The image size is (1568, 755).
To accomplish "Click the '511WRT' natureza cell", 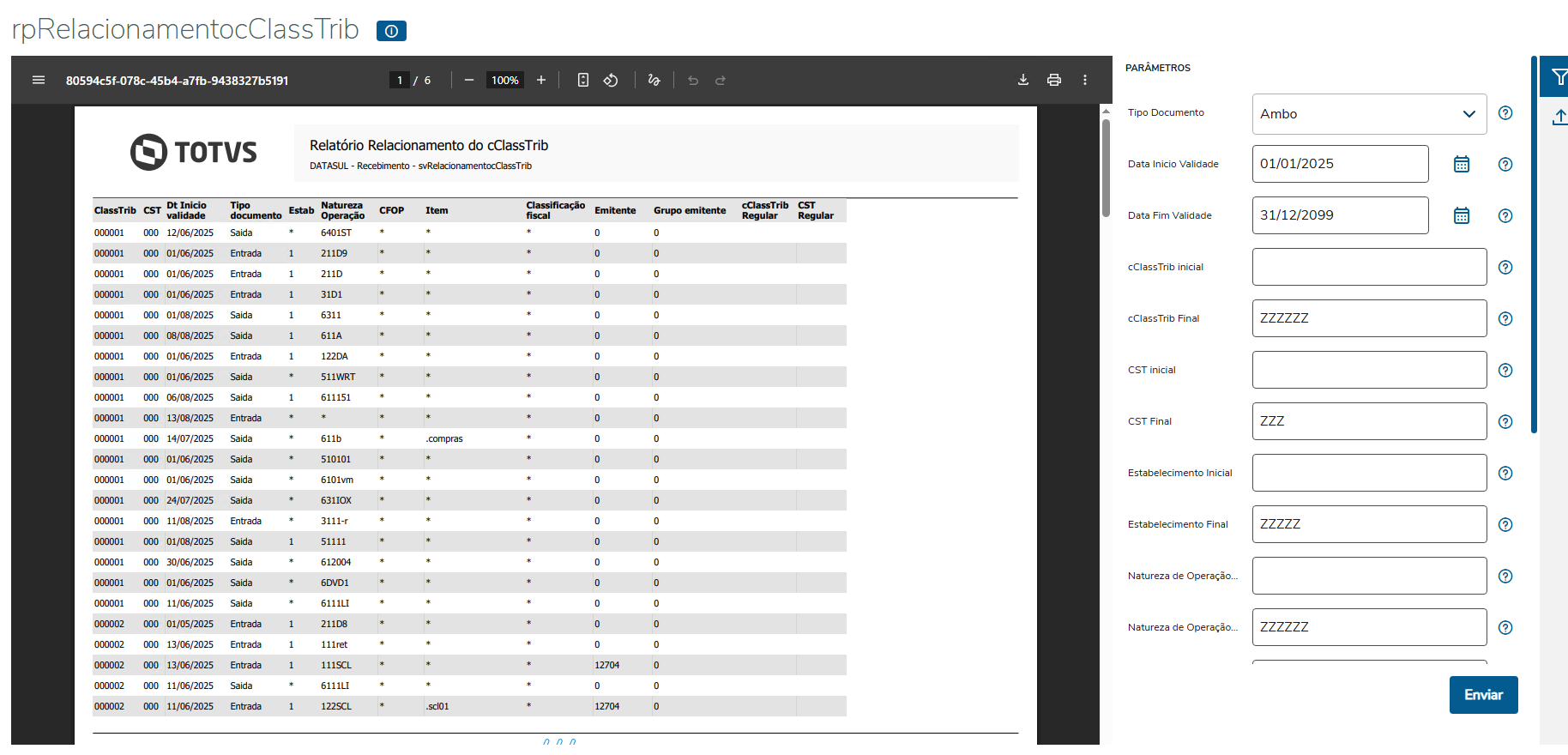I will tap(338, 377).
